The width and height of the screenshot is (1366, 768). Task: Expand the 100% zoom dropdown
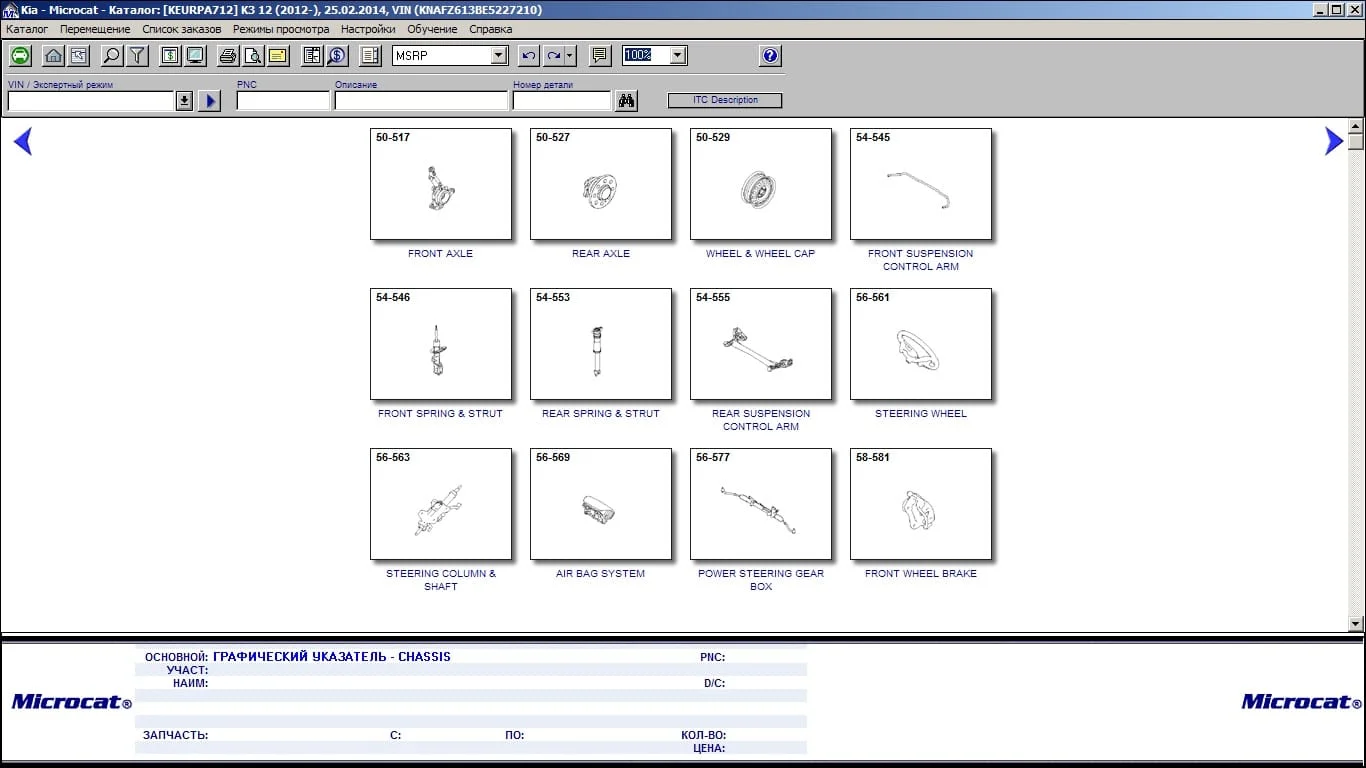coord(678,56)
